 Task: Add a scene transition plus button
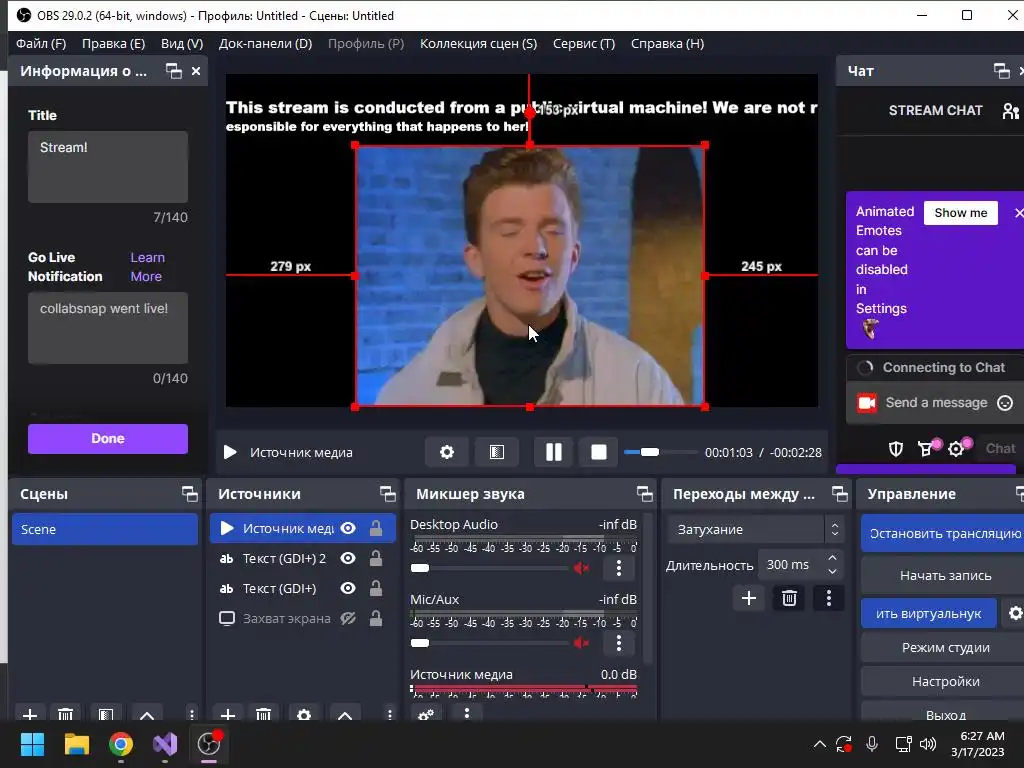(x=749, y=598)
